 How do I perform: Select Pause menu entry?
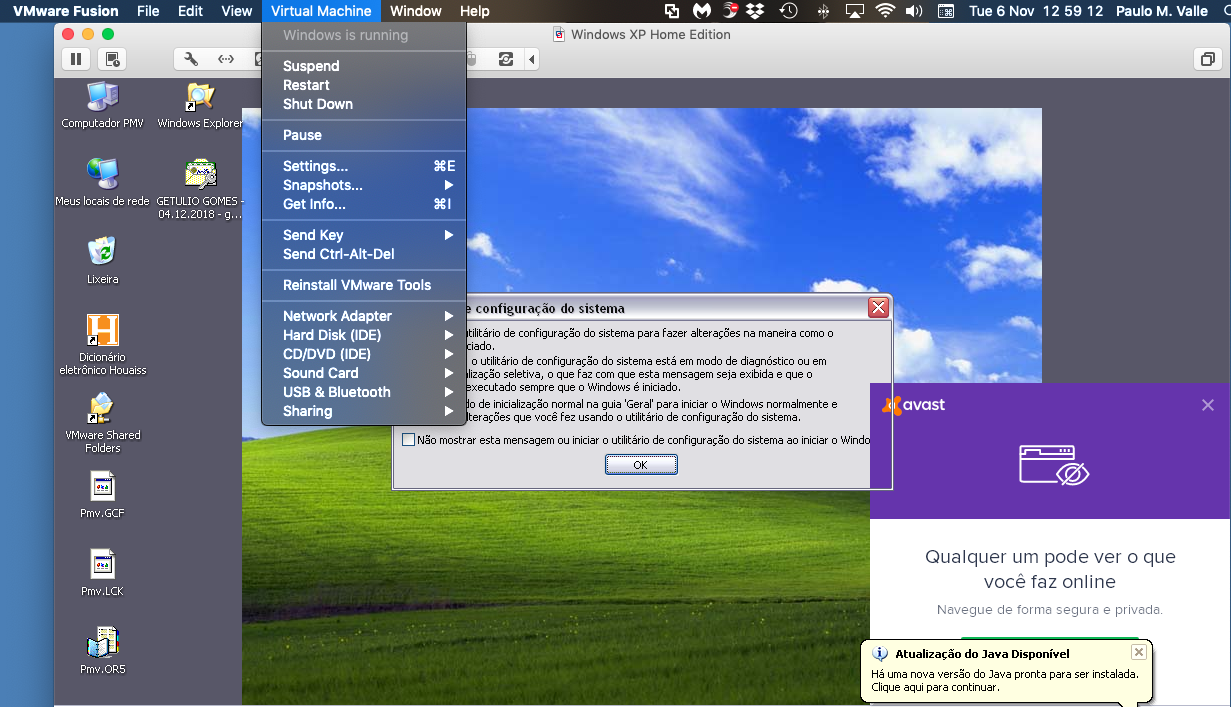click(x=364, y=135)
